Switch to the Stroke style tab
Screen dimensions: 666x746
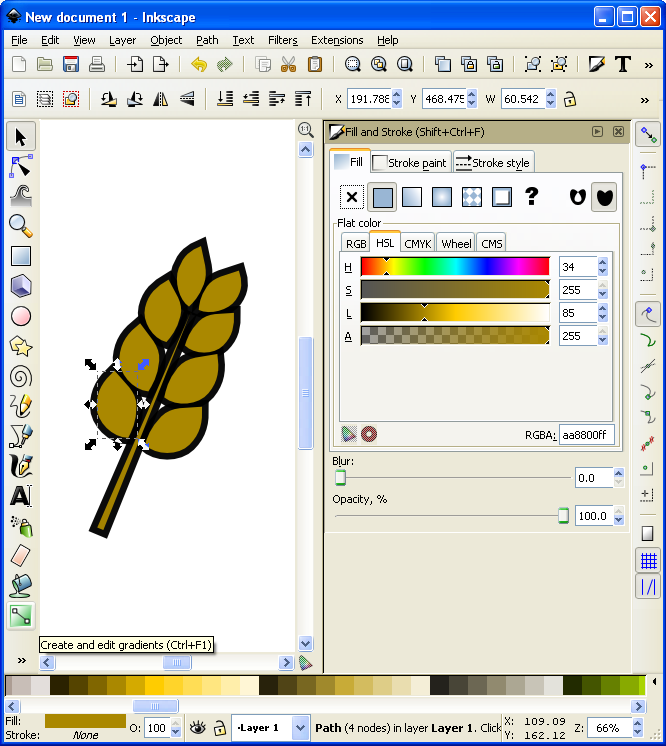click(x=494, y=163)
